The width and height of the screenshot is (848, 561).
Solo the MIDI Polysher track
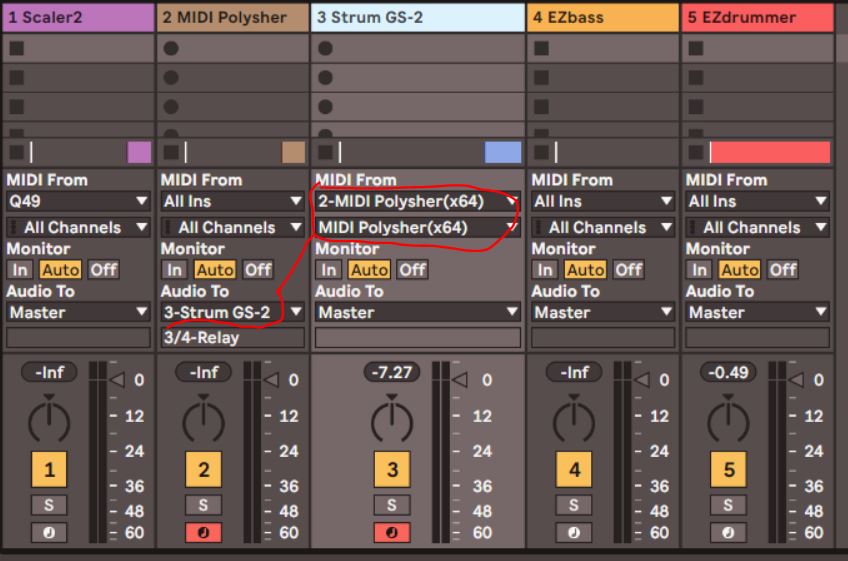[203, 505]
